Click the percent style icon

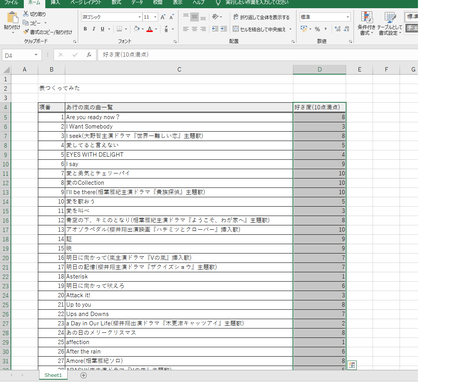(317, 29)
